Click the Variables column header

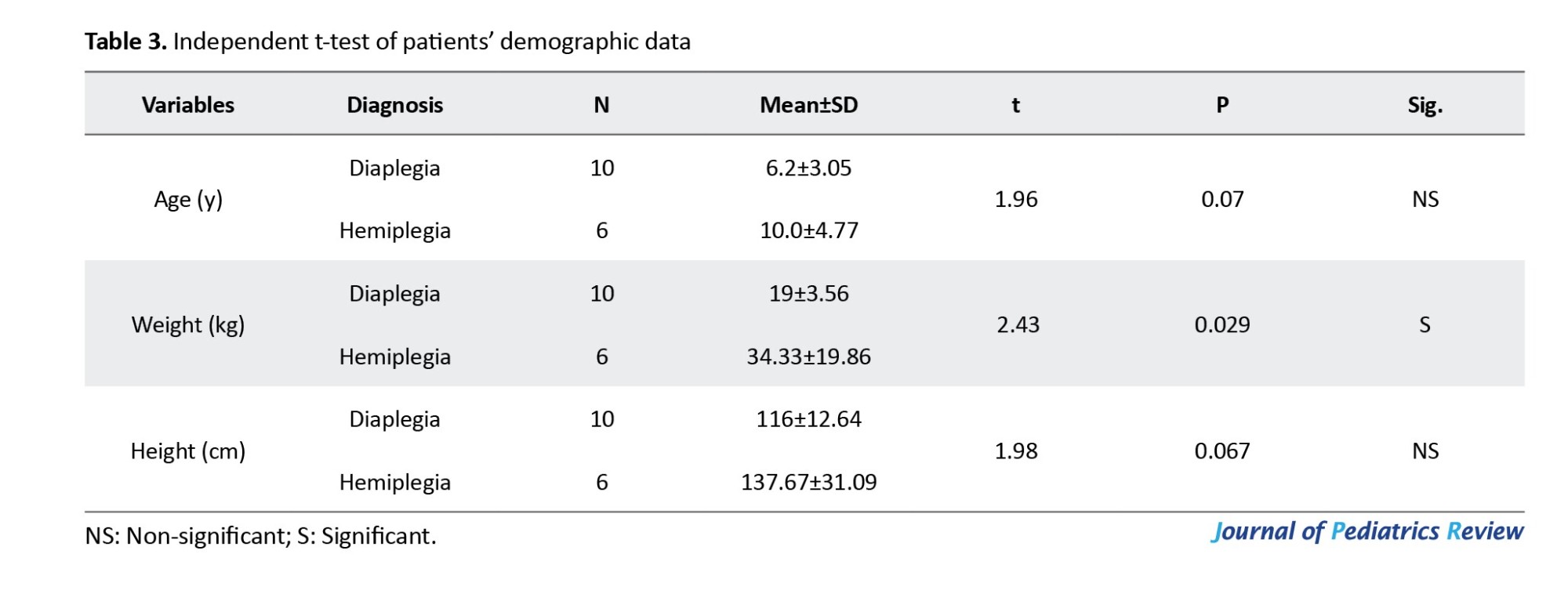point(188,105)
